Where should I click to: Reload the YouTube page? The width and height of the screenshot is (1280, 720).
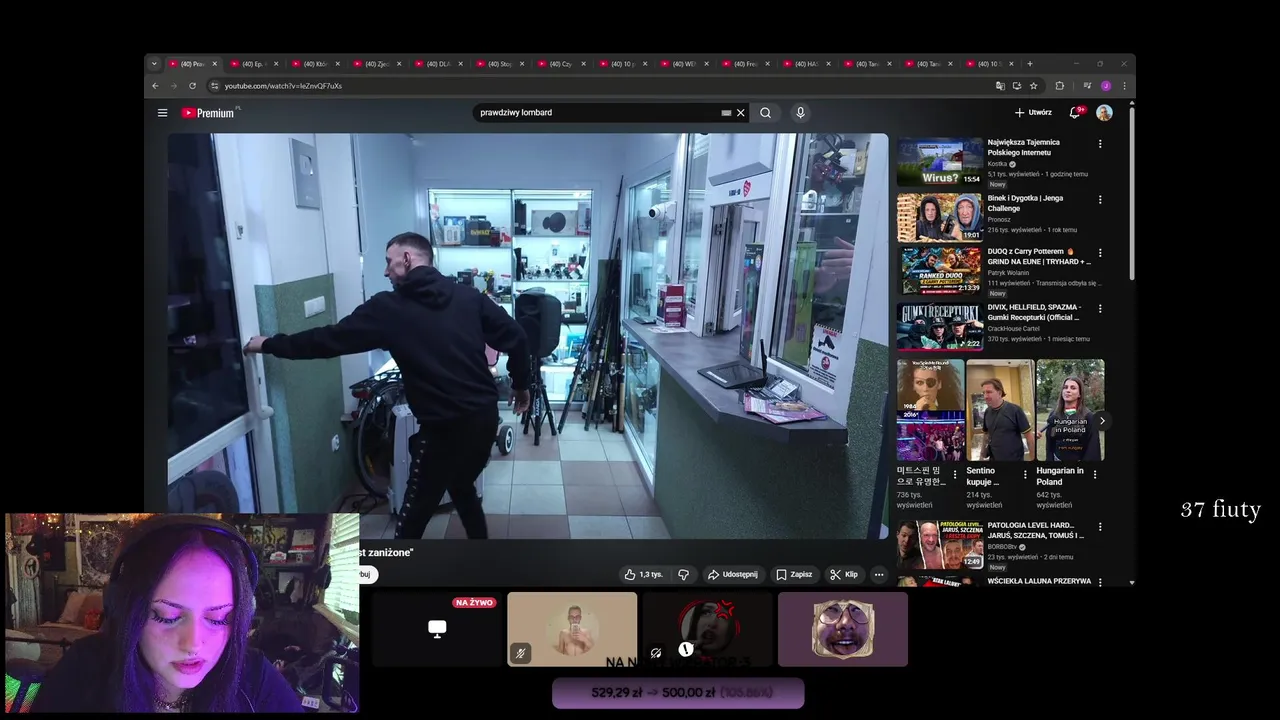[193, 86]
